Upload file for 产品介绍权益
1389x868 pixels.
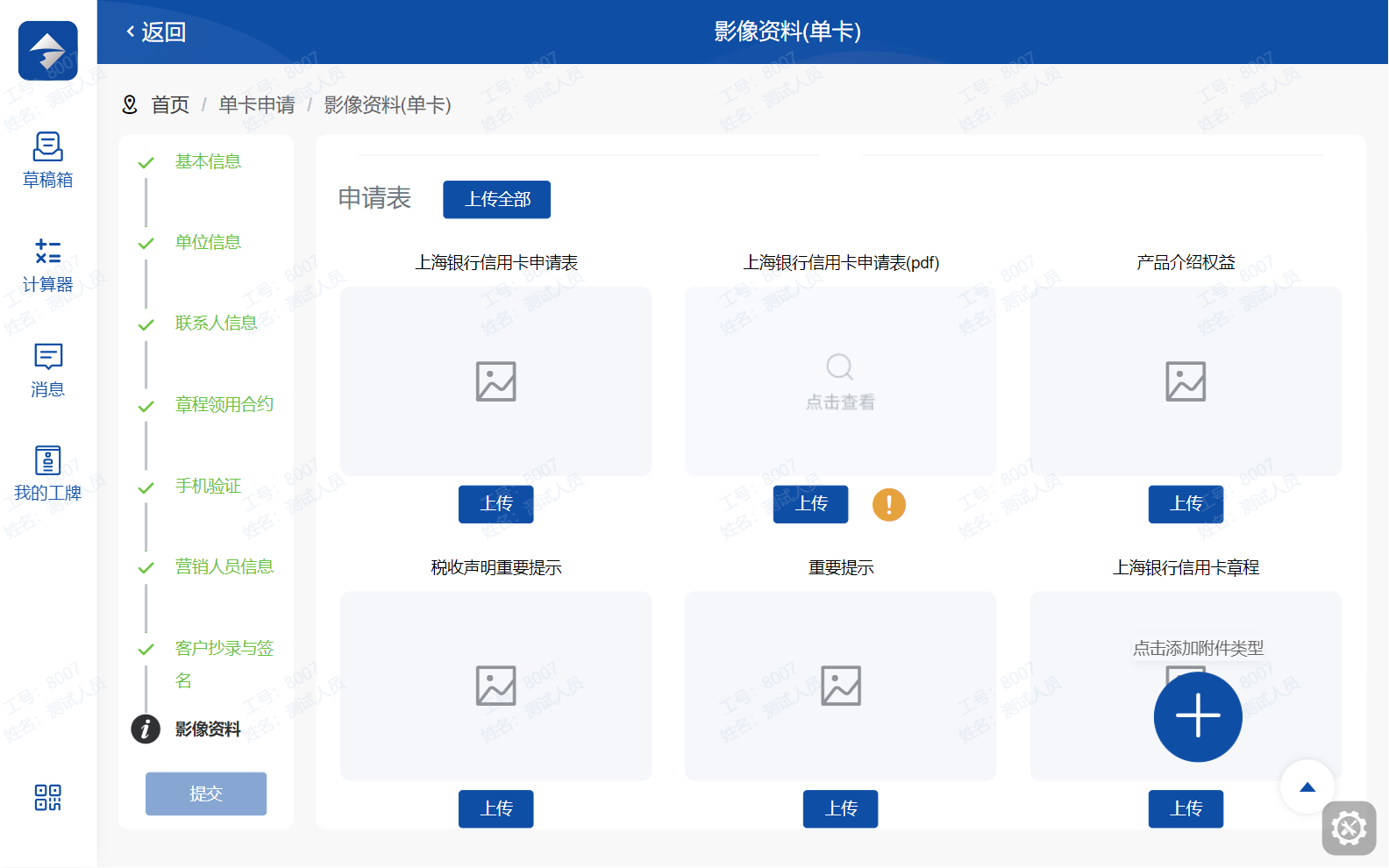[x=1186, y=504]
